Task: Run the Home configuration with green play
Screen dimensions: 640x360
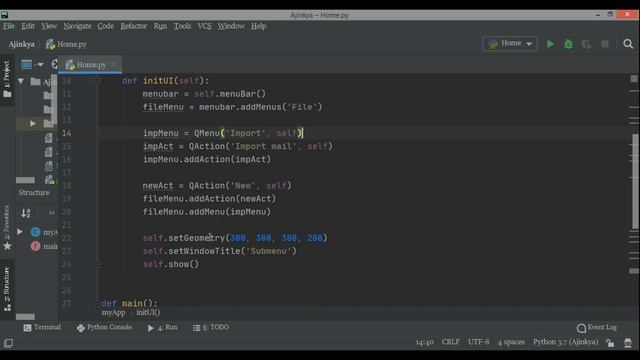Action: (x=550, y=44)
